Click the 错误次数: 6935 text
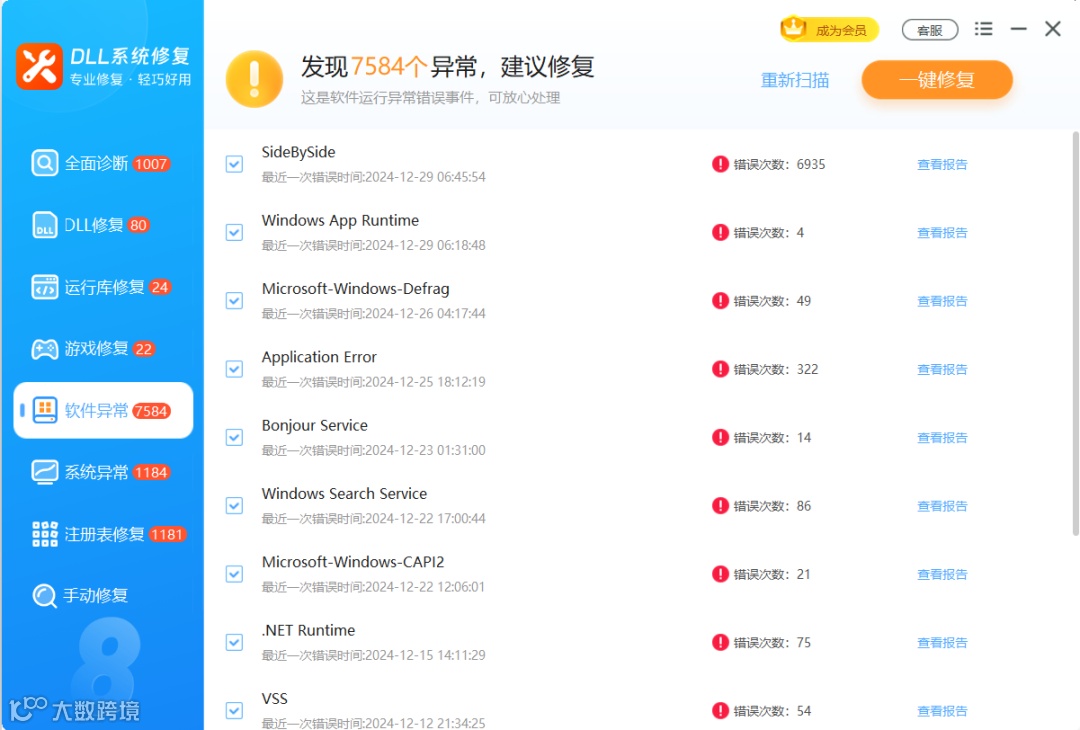1080x730 pixels. pos(779,165)
